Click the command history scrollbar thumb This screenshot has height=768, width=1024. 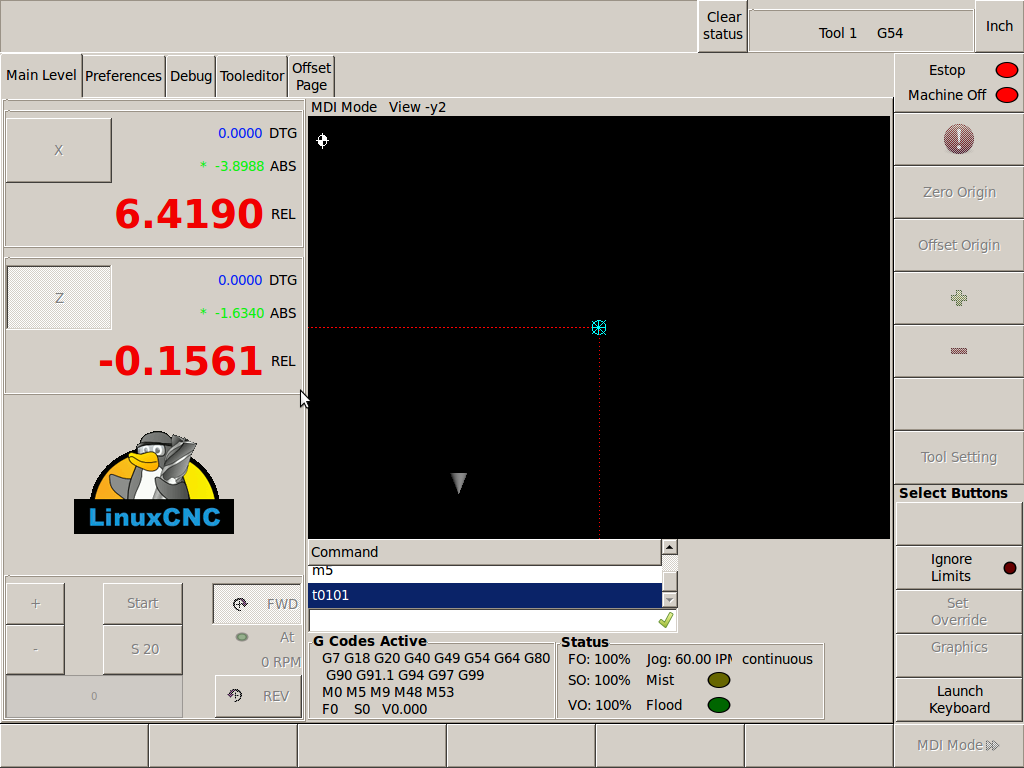click(x=669, y=581)
